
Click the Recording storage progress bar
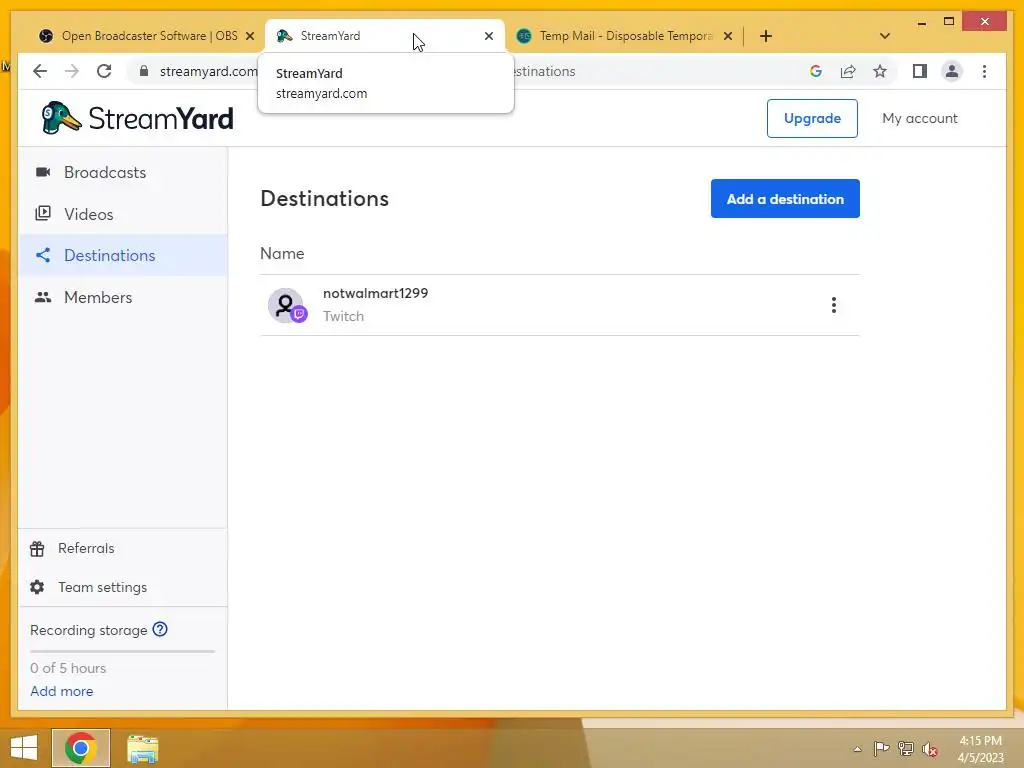point(123,651)
